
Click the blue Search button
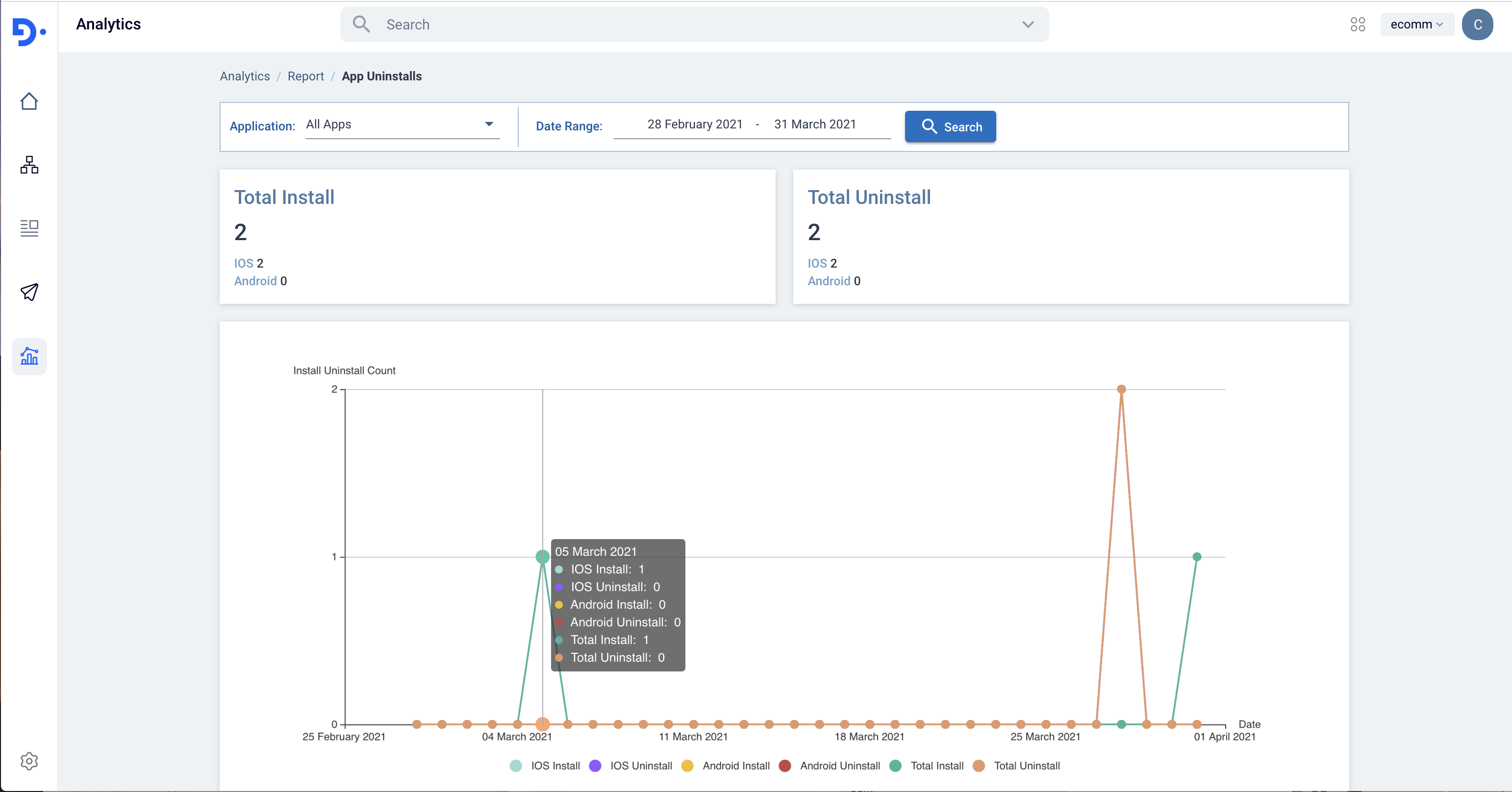[950, 127]
